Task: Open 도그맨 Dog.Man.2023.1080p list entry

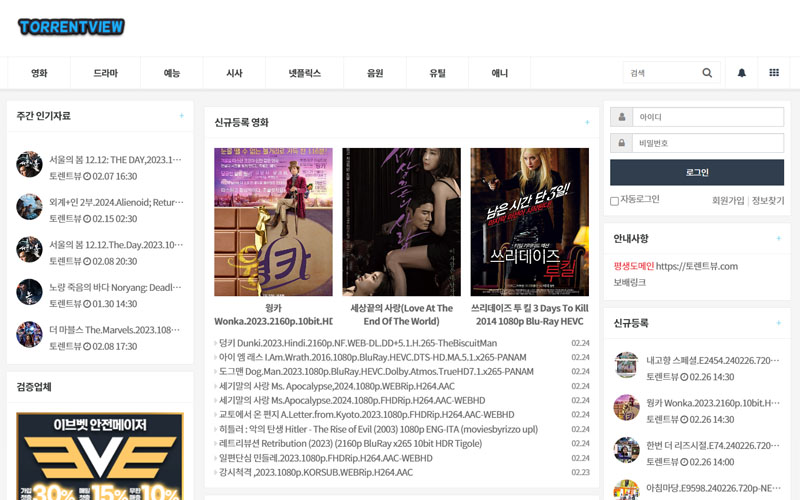Action: coord(376,371)
